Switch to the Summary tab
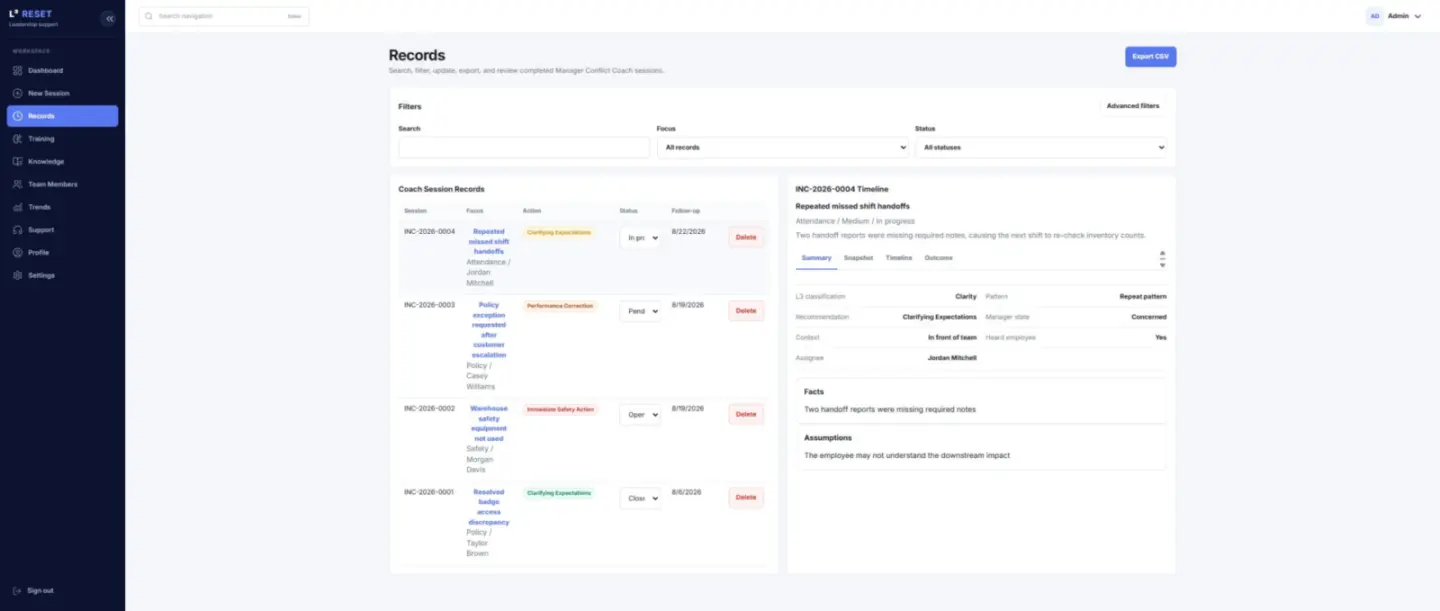The image size is (1440, 611). pyautogui.click(x=816, y=258)
